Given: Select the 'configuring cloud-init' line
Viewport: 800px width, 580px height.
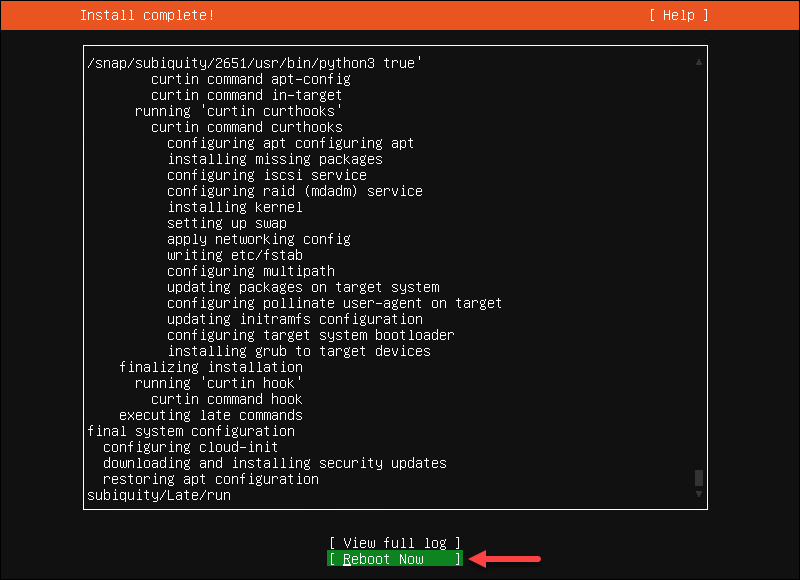Looking at the screenshot, I should click(x=190, y=447).
